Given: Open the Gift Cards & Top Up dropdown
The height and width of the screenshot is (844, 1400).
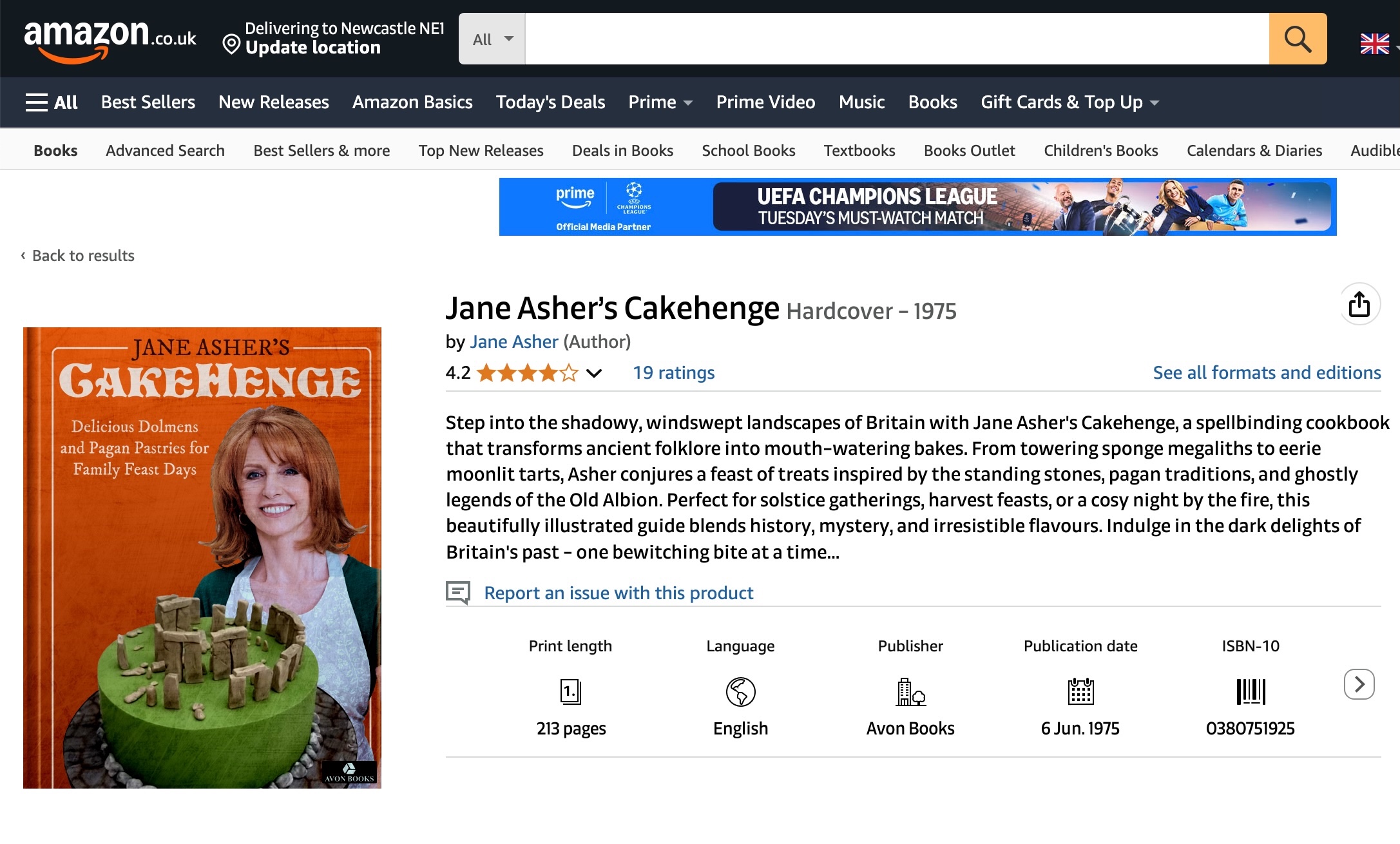Looking at the screenshot, I should tap(1069, 102).
